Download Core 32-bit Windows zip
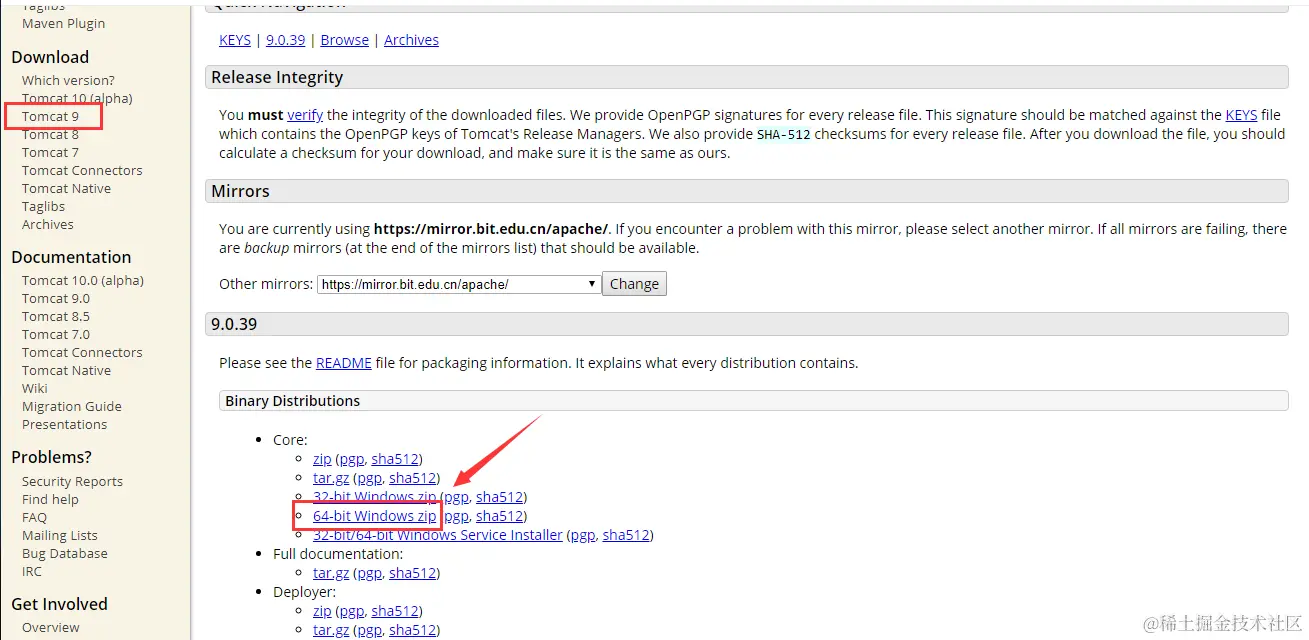Viewport: 1309px width, 640px height. 375,497
